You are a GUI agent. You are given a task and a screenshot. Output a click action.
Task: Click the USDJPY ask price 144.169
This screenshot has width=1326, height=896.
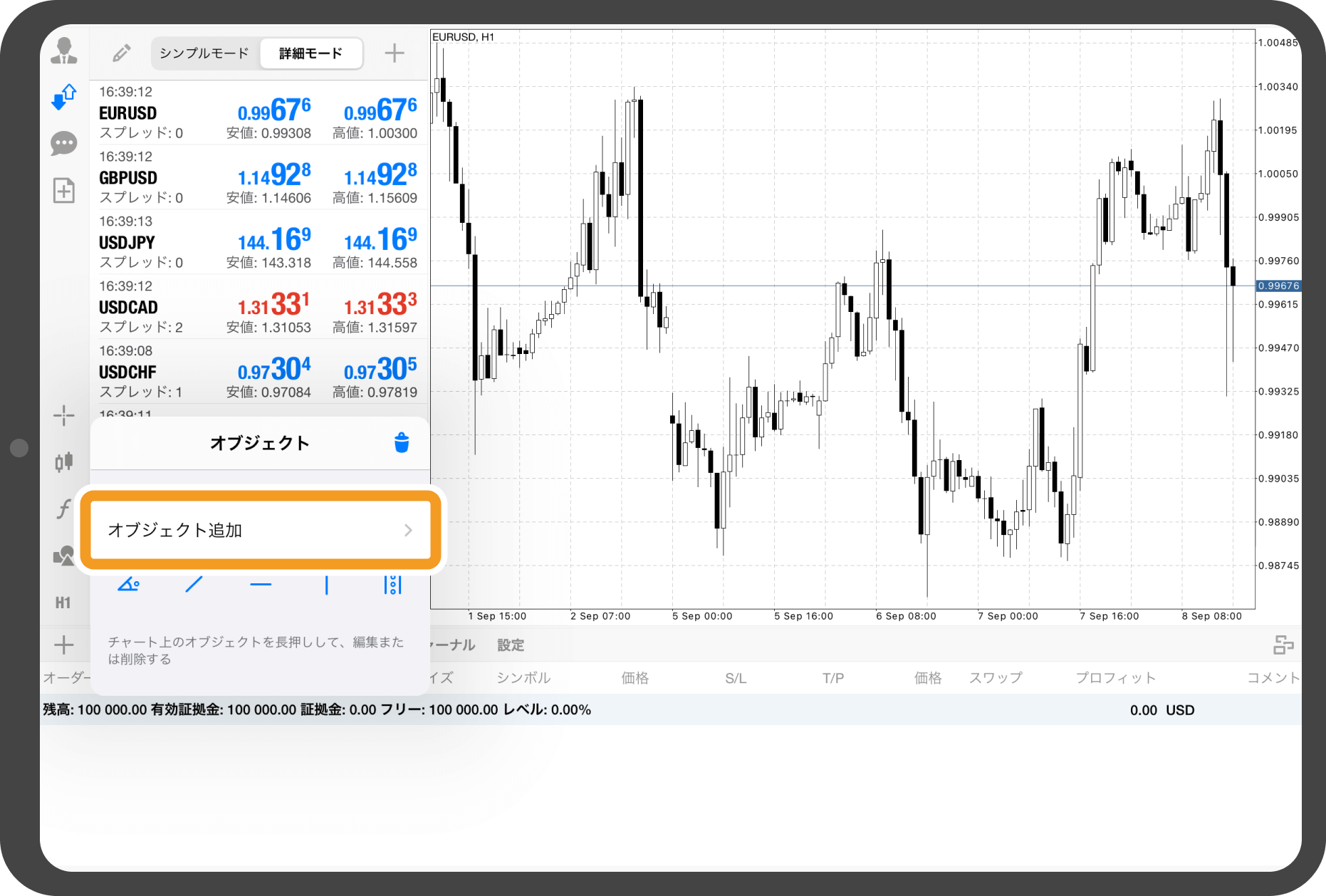[381, 240]
